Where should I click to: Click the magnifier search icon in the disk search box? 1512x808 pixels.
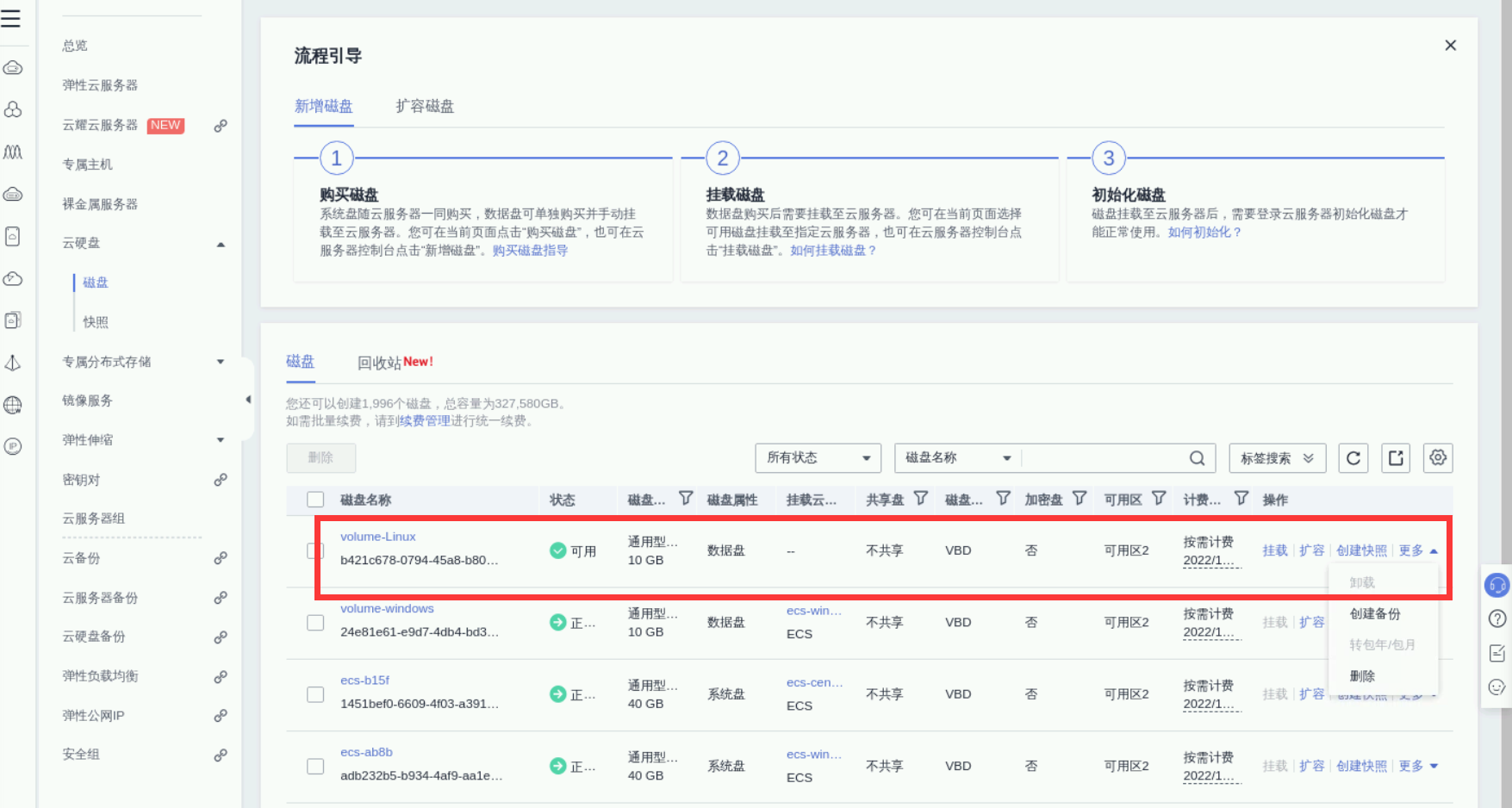click(1198, 458)
